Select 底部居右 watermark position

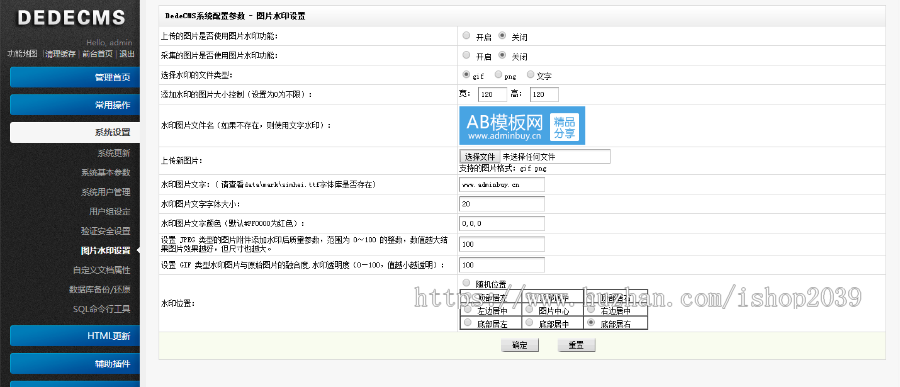coord(591,323)
